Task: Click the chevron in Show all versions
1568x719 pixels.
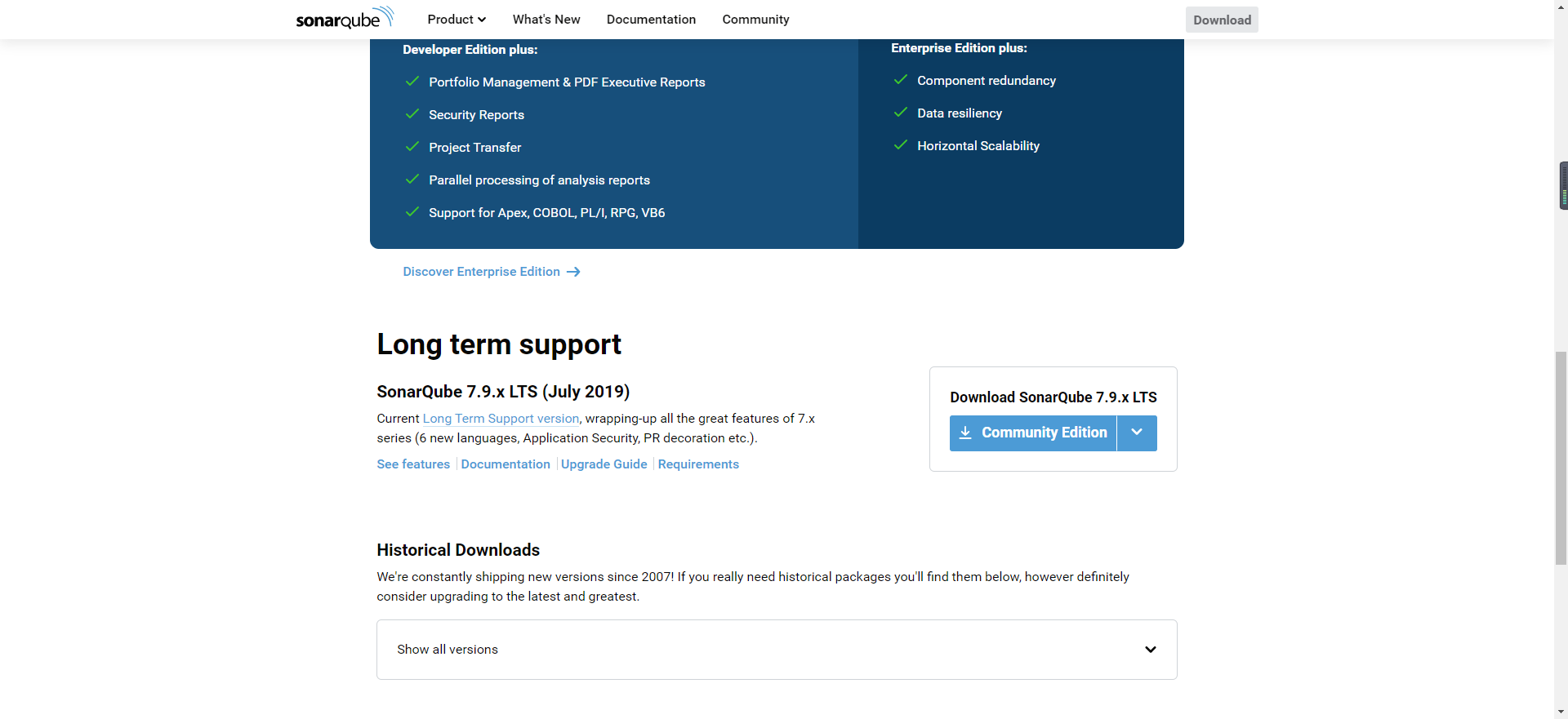Action: (1151, 650)
